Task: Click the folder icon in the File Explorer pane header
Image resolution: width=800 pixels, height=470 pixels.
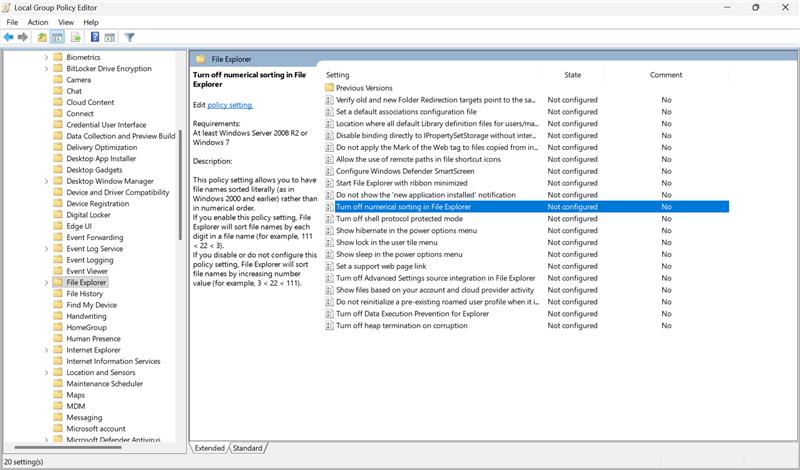Action: click(x=201, y=59)
